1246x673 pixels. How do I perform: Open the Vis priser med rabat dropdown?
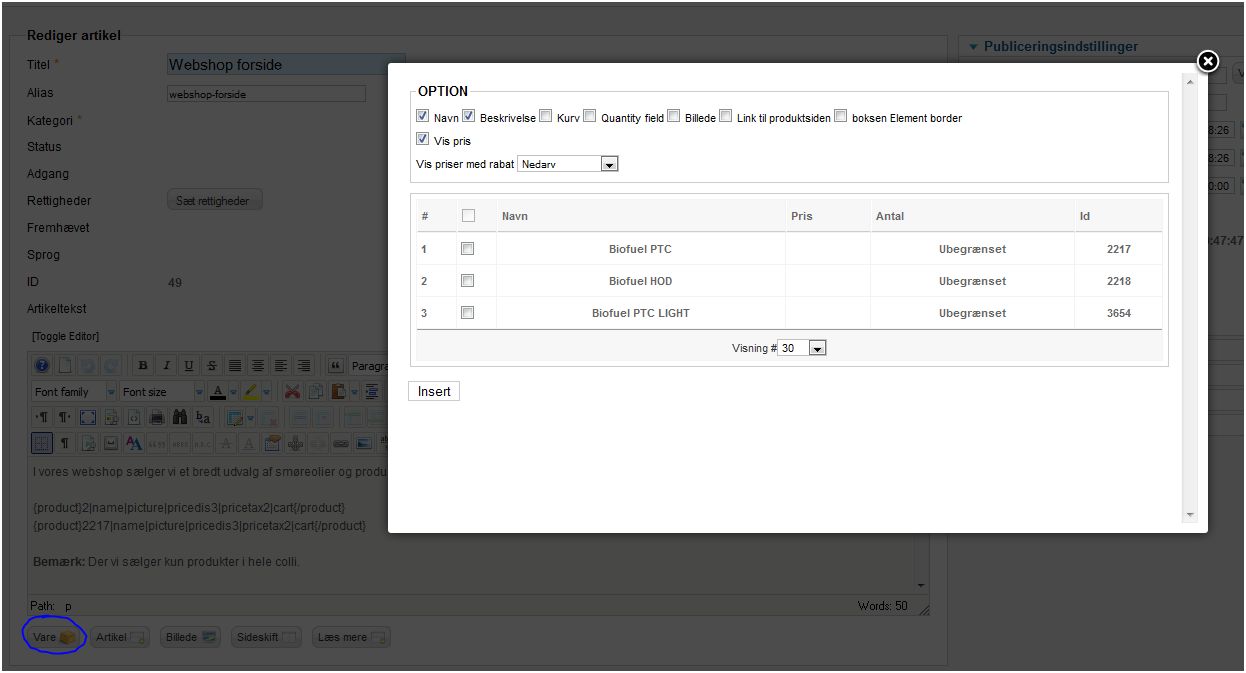568,164
